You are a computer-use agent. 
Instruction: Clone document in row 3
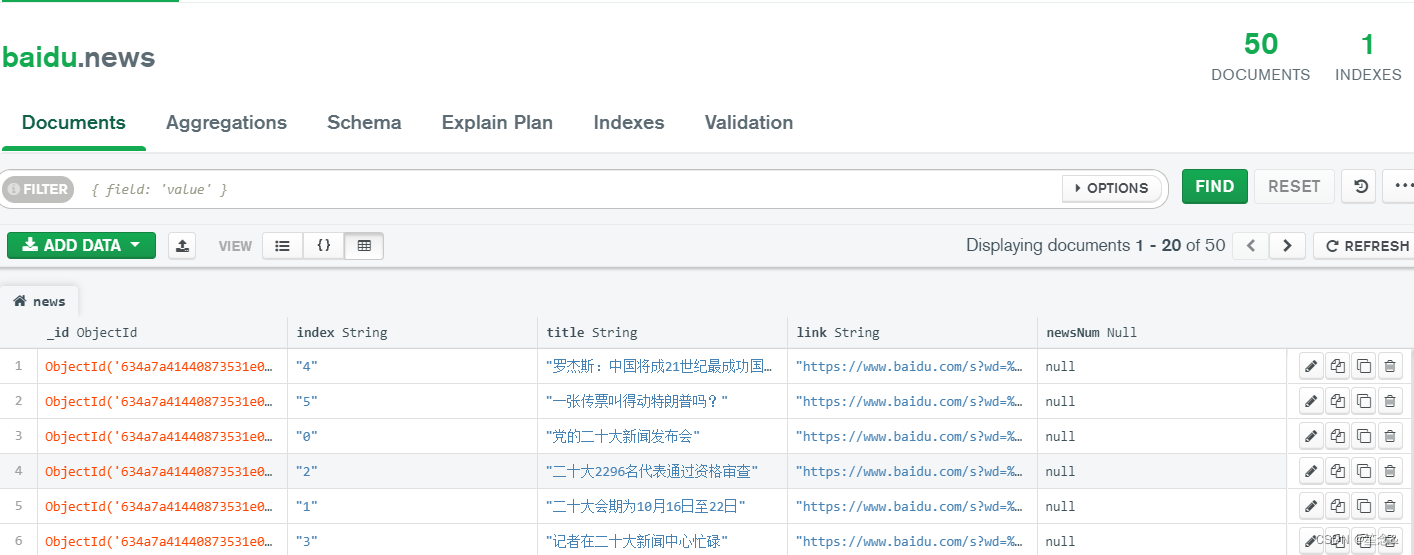click(x=1363, y=436)
